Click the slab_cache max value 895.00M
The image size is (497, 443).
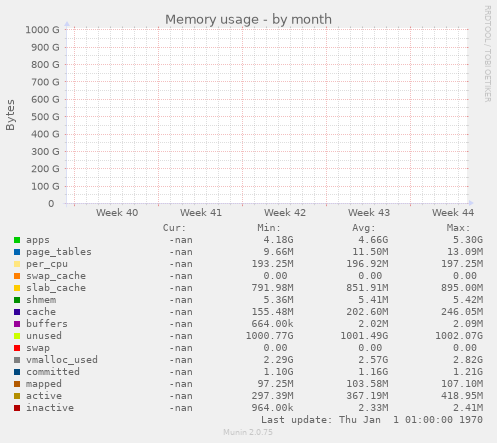coord(462,288)
